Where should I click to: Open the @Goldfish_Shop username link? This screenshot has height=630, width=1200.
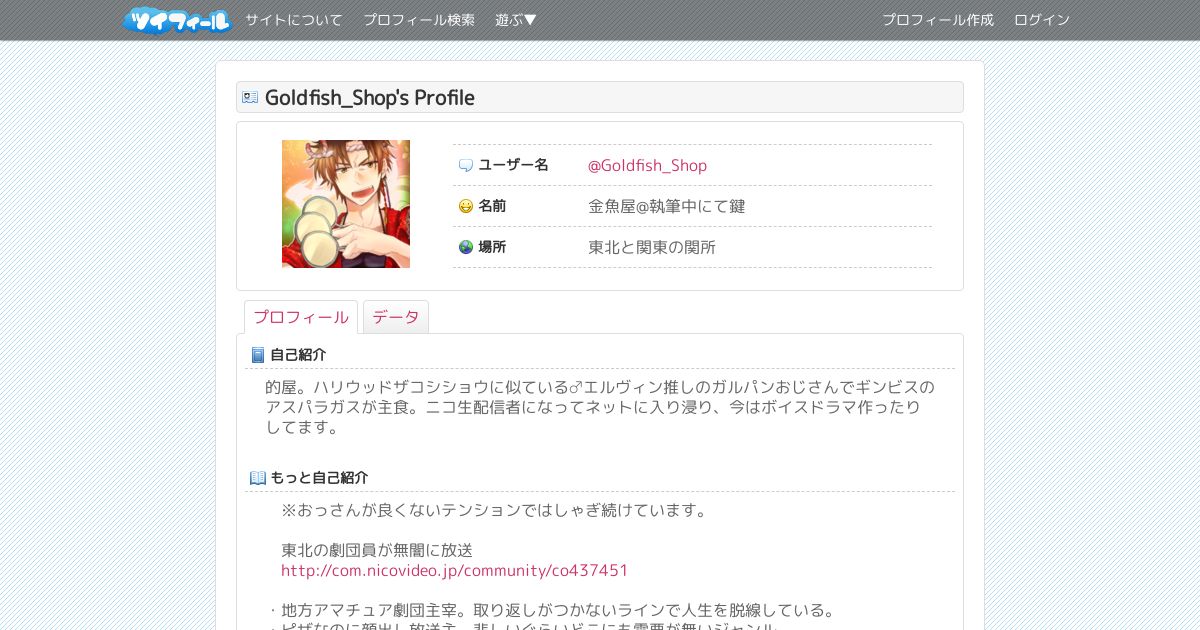pyautogui.click(x=647, y=165)
